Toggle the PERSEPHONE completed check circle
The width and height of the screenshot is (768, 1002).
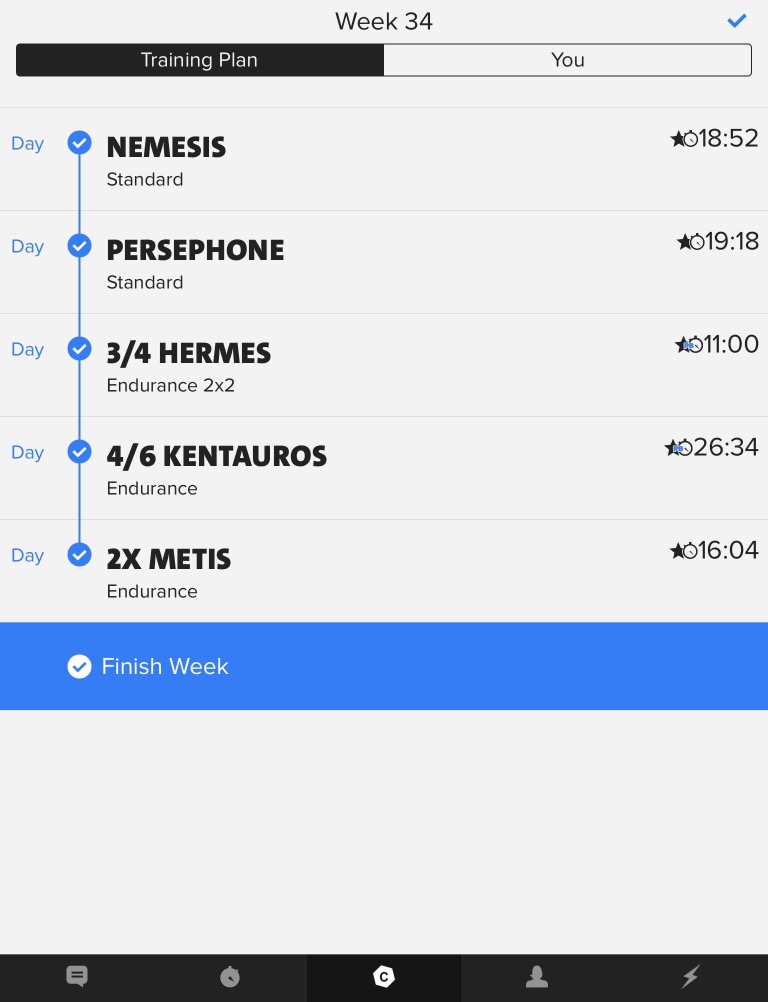point(79,246)
